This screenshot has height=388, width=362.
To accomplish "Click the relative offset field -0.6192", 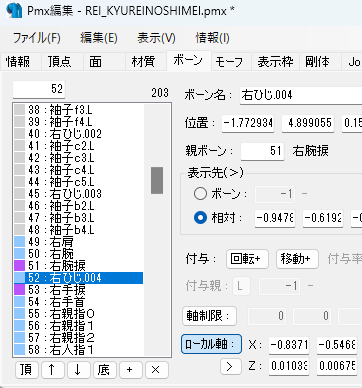I will (323, 218).
